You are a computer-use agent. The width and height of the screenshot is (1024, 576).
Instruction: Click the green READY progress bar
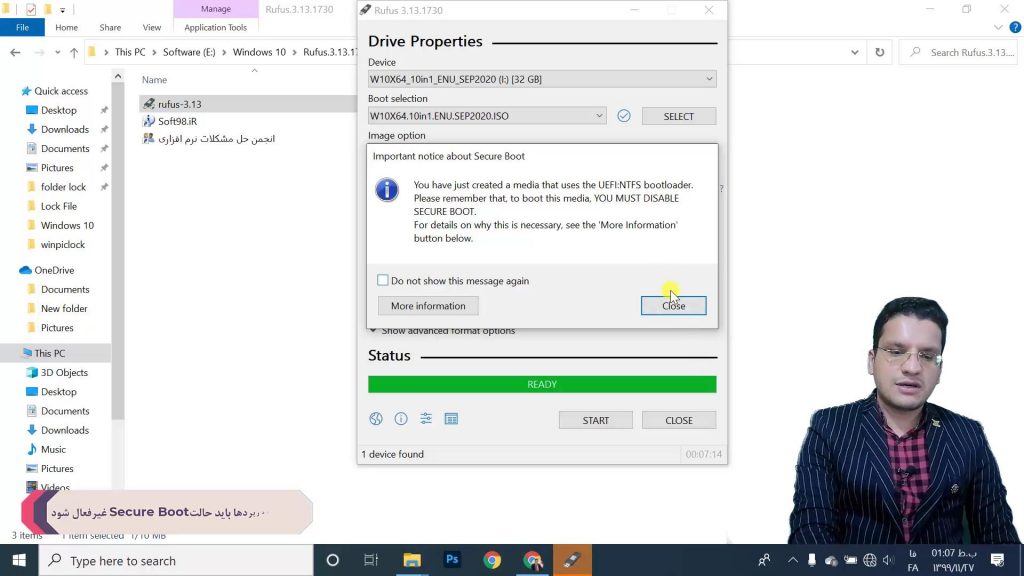click(x=542, y=384)
